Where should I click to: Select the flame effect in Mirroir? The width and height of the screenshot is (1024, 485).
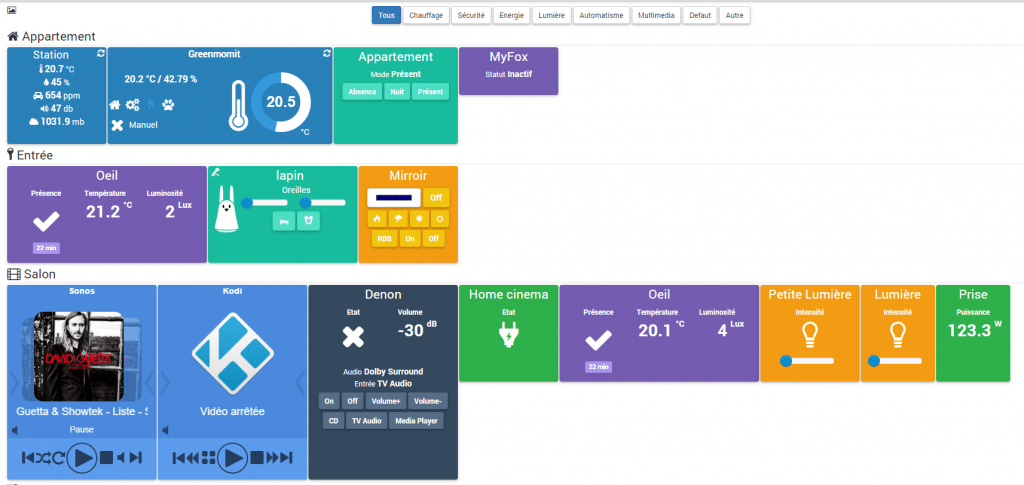(x=377, y=218)
